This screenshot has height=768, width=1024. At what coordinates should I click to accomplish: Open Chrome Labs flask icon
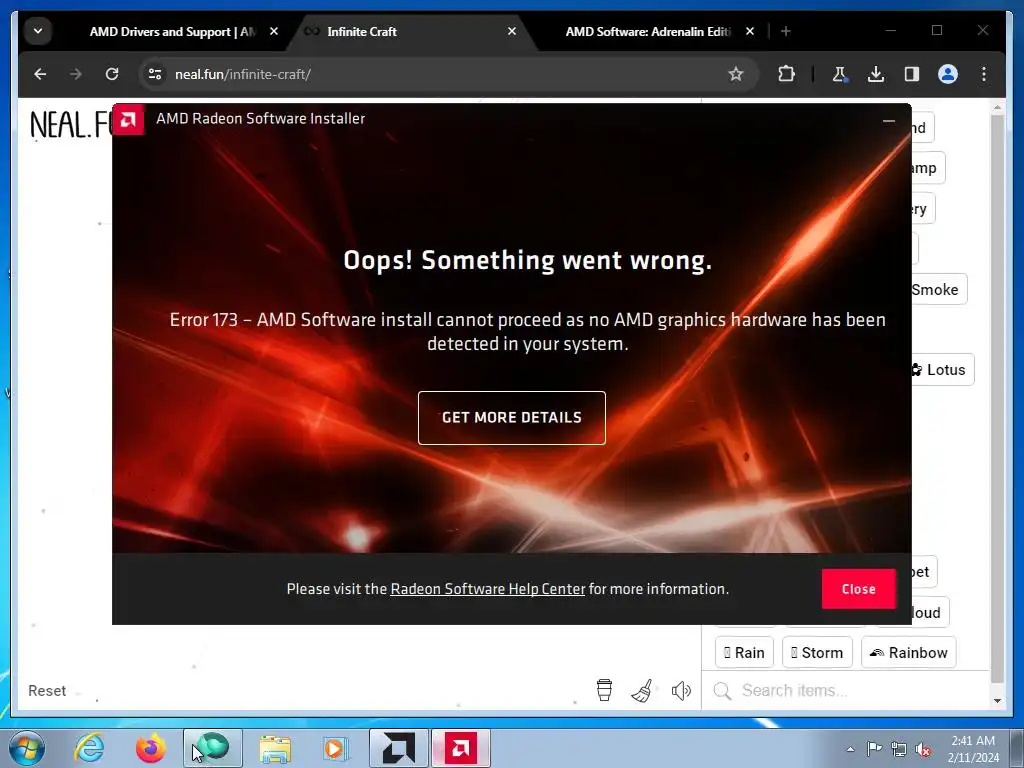840,74
